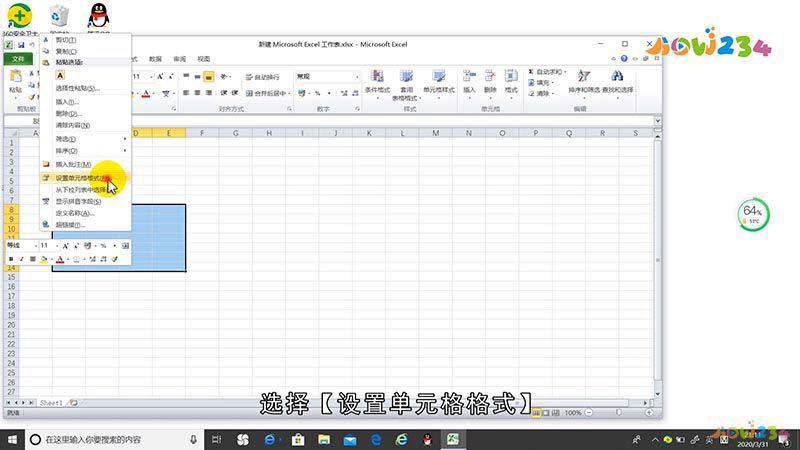Viewport: 800px width, 450px height.
Task: Choose 插入批注 (Insert Comment) entry
Action: (x=73, y=164)
